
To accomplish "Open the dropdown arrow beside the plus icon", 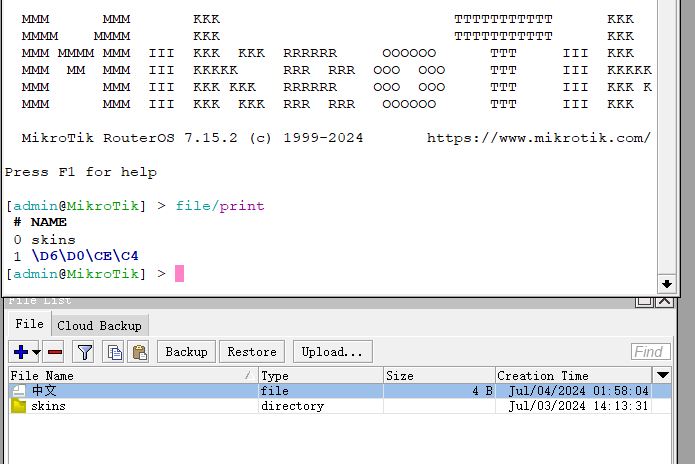I will tap(36, 352).
